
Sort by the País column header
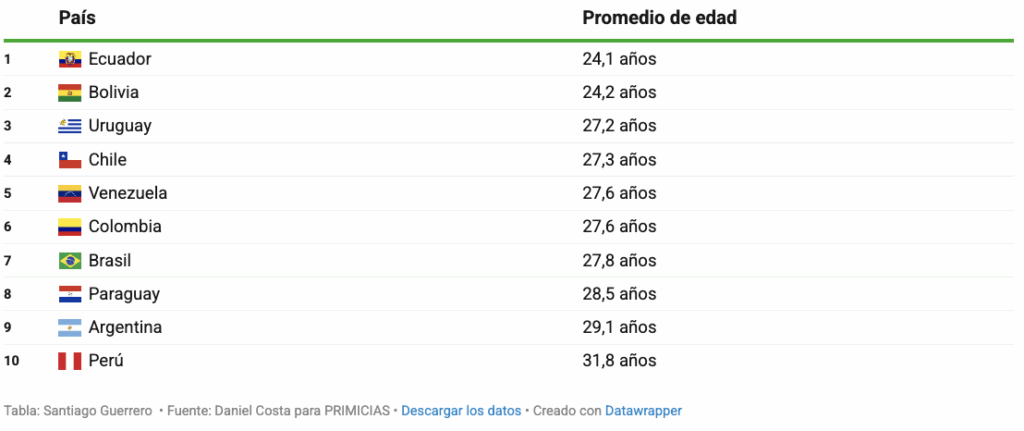pos(77,18)
